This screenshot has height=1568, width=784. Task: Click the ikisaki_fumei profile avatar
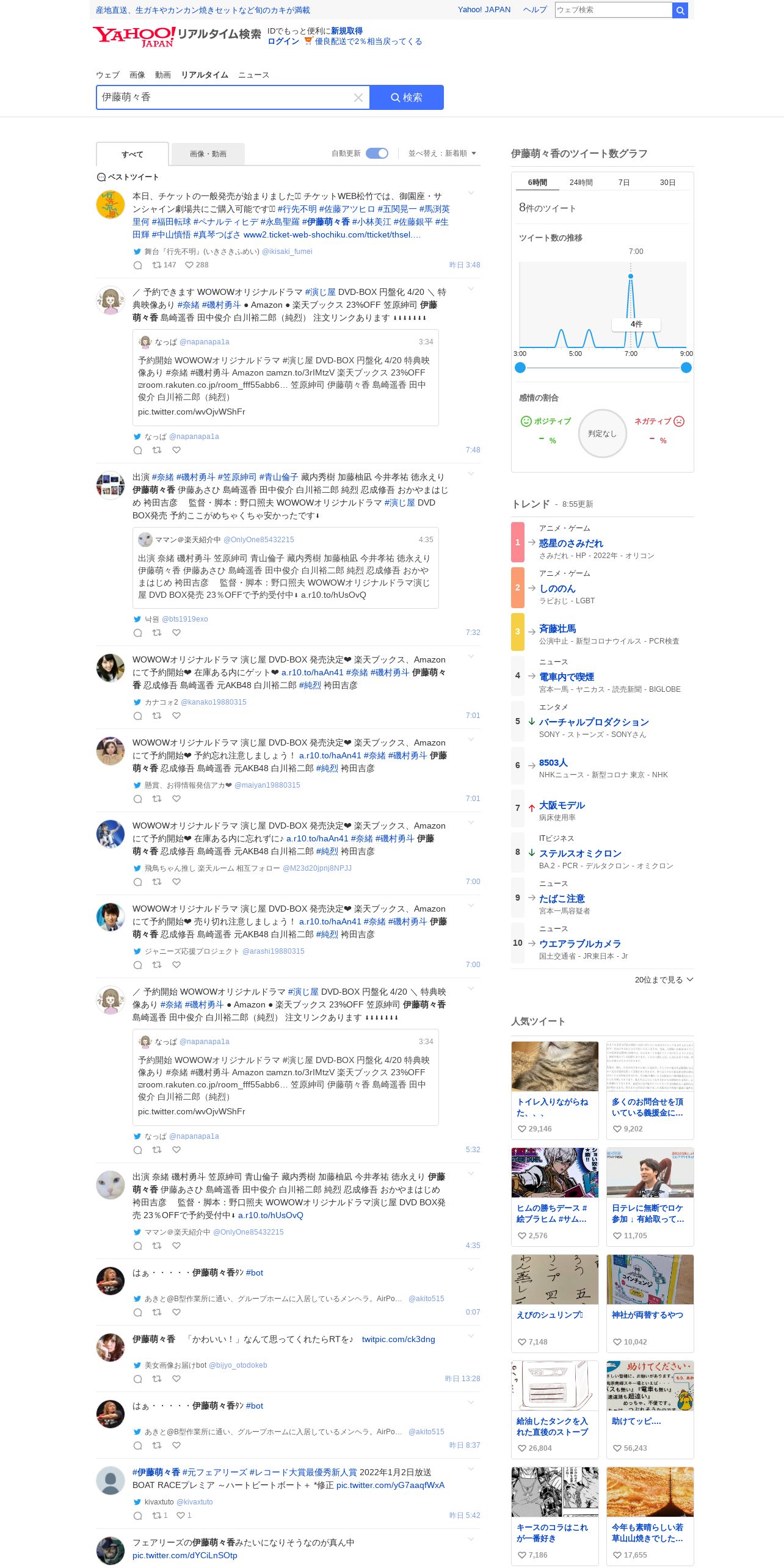tap(111, 205)
